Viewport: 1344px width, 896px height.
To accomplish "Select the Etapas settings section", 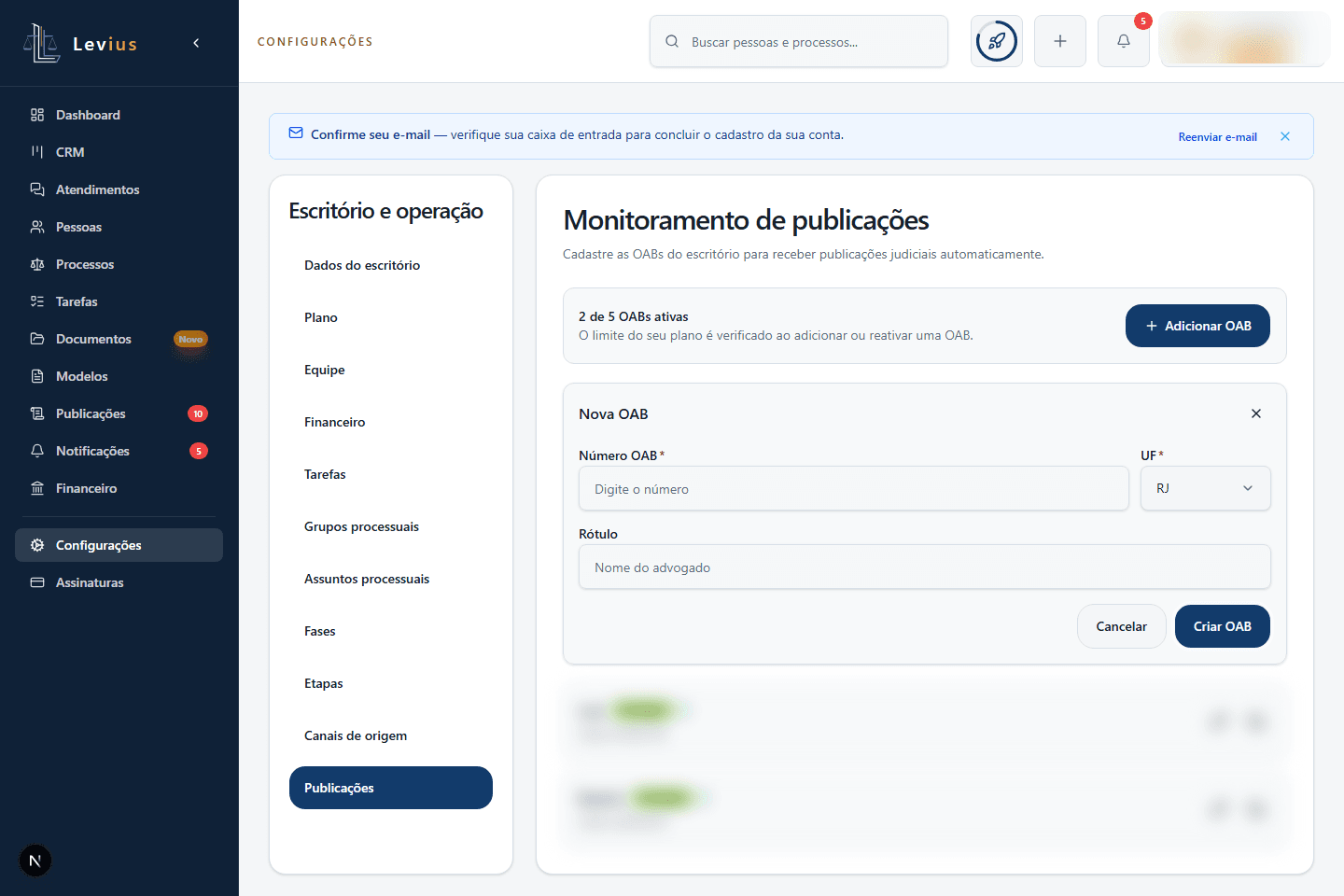I will 391,683.
